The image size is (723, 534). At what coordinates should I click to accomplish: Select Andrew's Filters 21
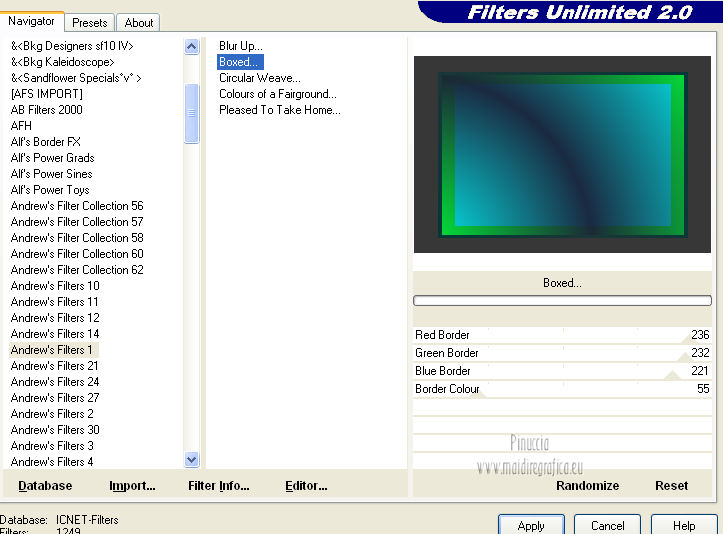click(x=55, y=366)
